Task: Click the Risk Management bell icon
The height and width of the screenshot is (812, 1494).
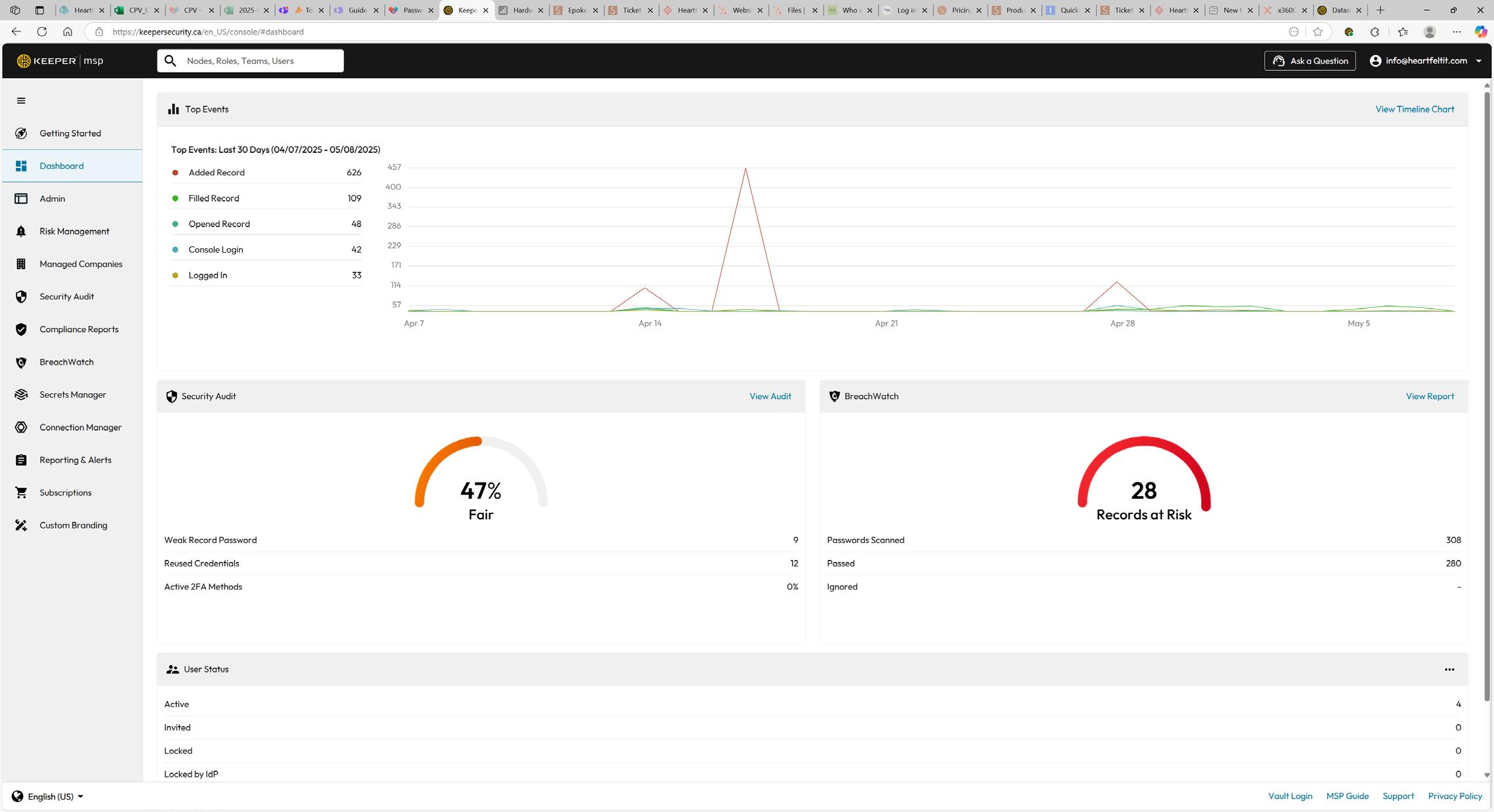Action: coord(21,231)
